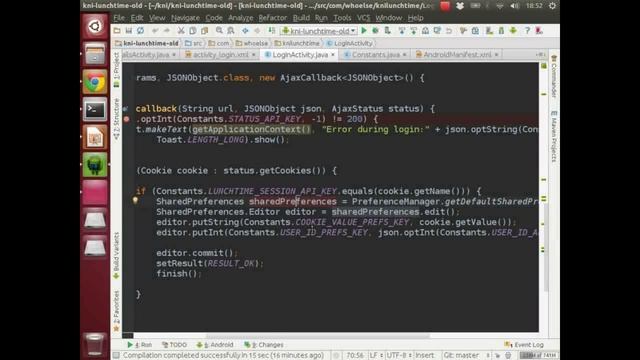This screenshot has width=640, height=360.
Task: Open the com breadcrumb folder
Action: click(219, 43)
